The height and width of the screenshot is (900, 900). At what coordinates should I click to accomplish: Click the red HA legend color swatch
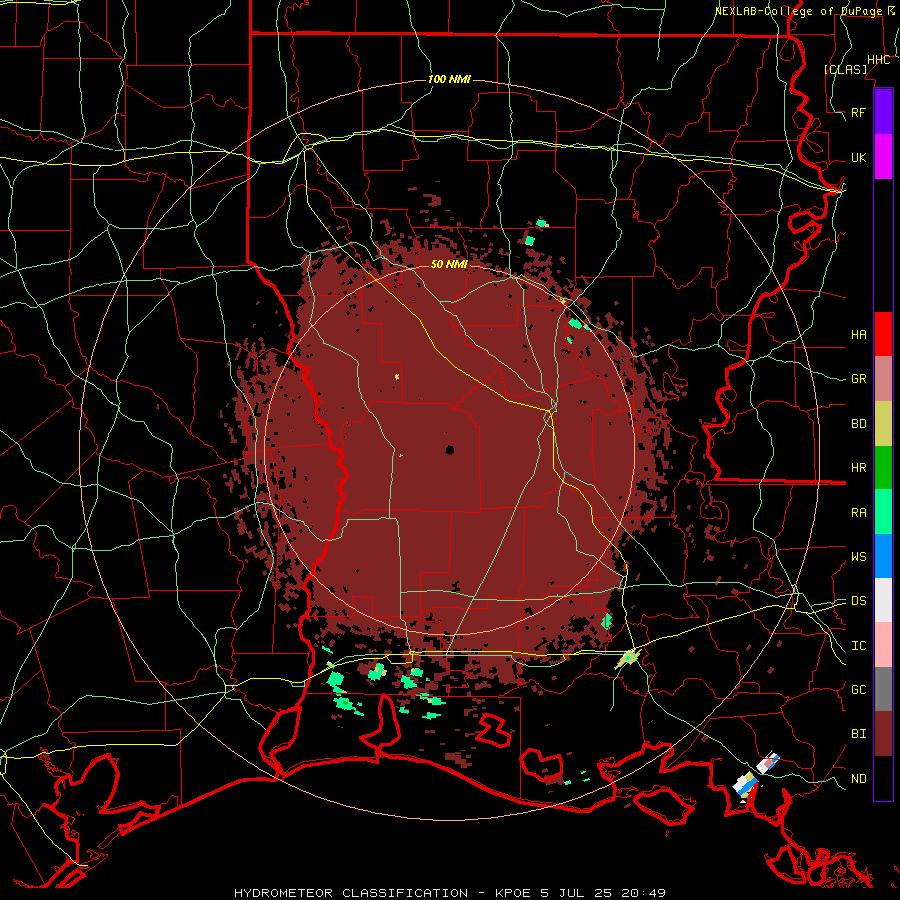point(883,334)
